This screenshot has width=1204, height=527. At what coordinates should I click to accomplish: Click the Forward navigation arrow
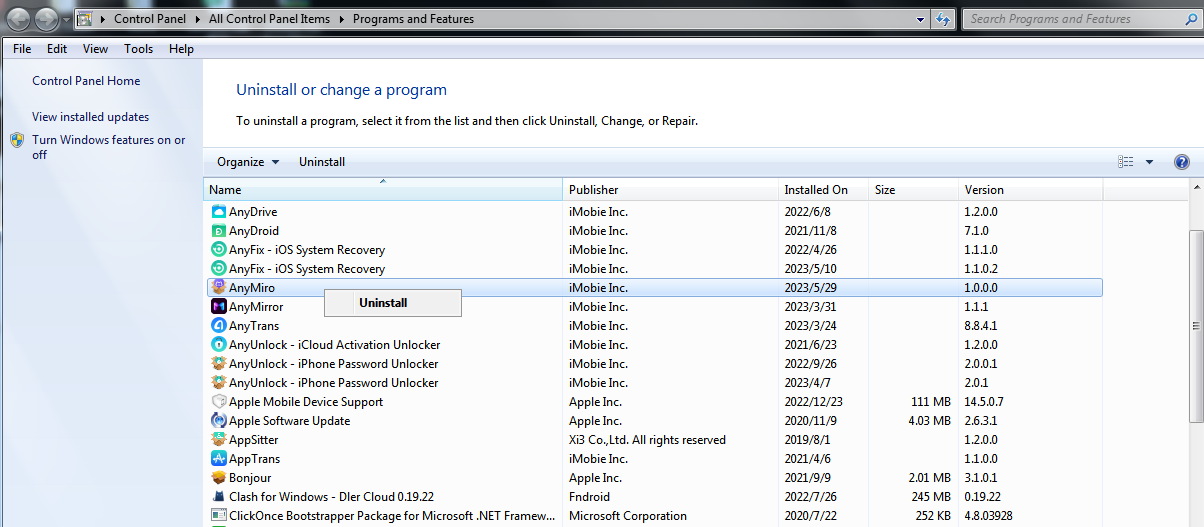click(47, 19)
